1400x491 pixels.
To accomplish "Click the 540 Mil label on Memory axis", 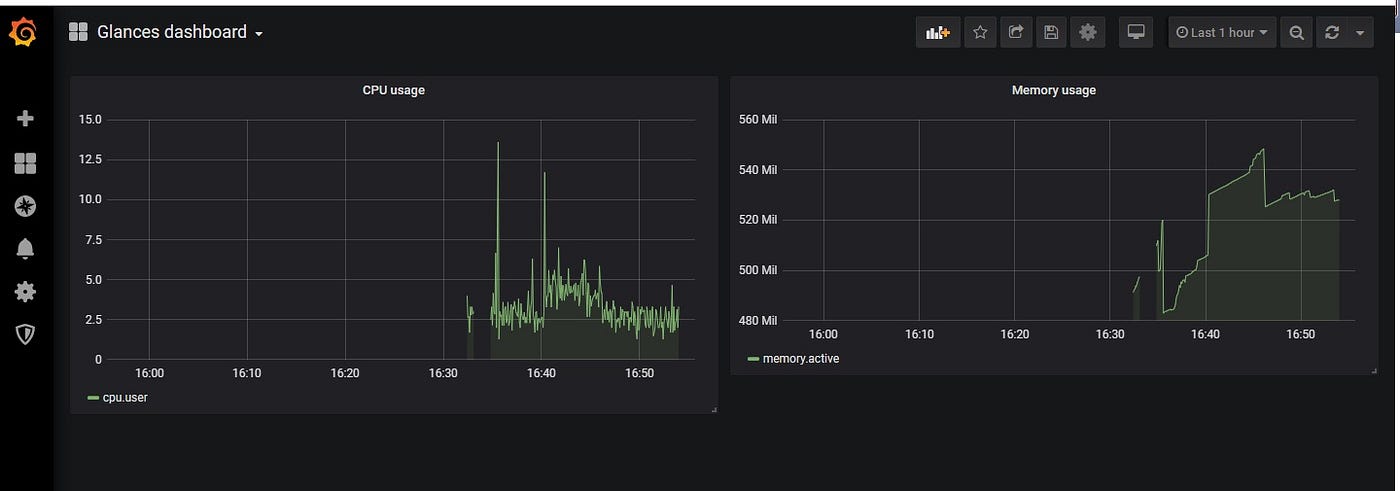I will pyautogui.click(x=756, y=170).
